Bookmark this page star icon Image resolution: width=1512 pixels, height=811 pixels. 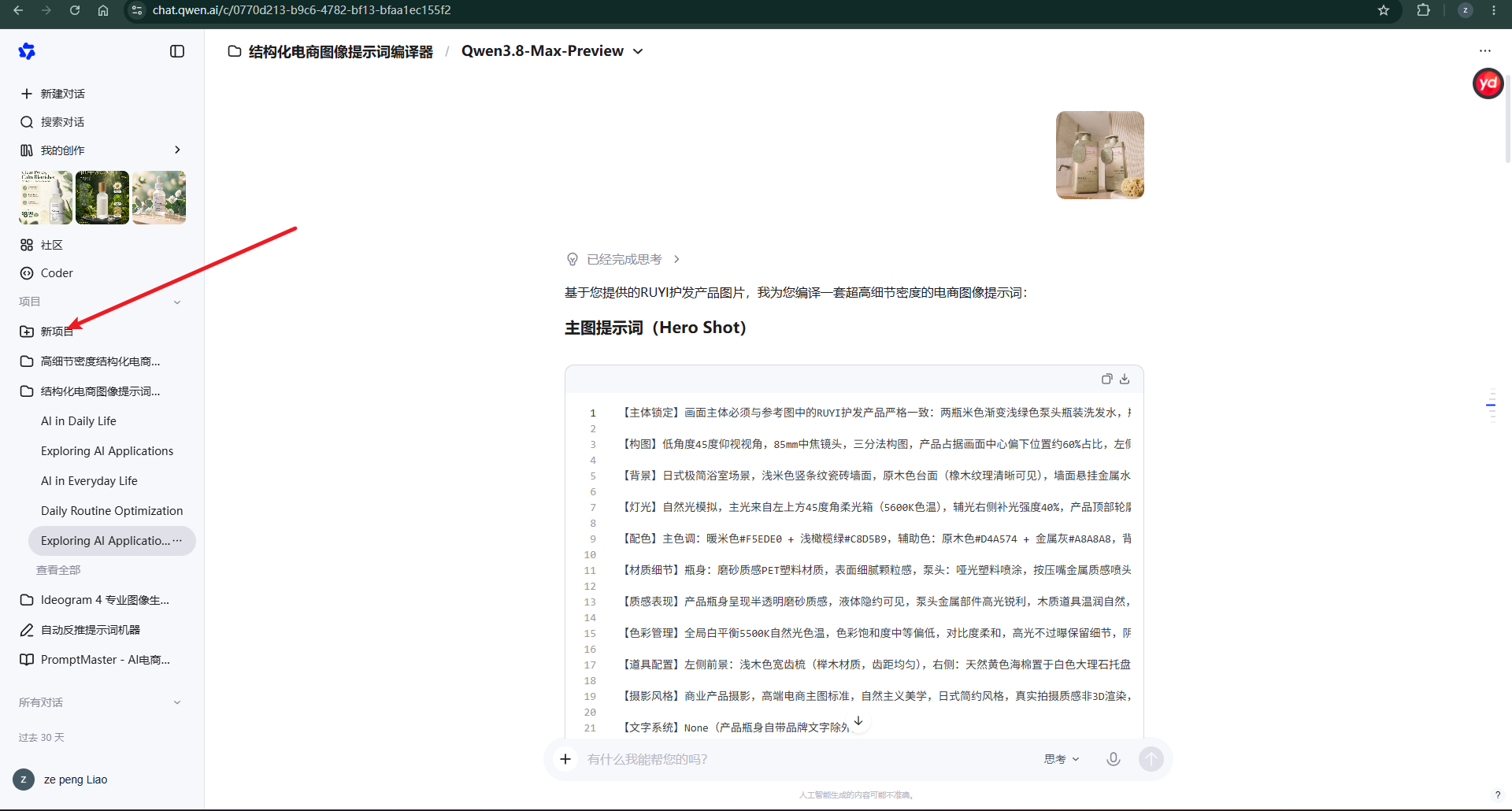point(1384,10)
